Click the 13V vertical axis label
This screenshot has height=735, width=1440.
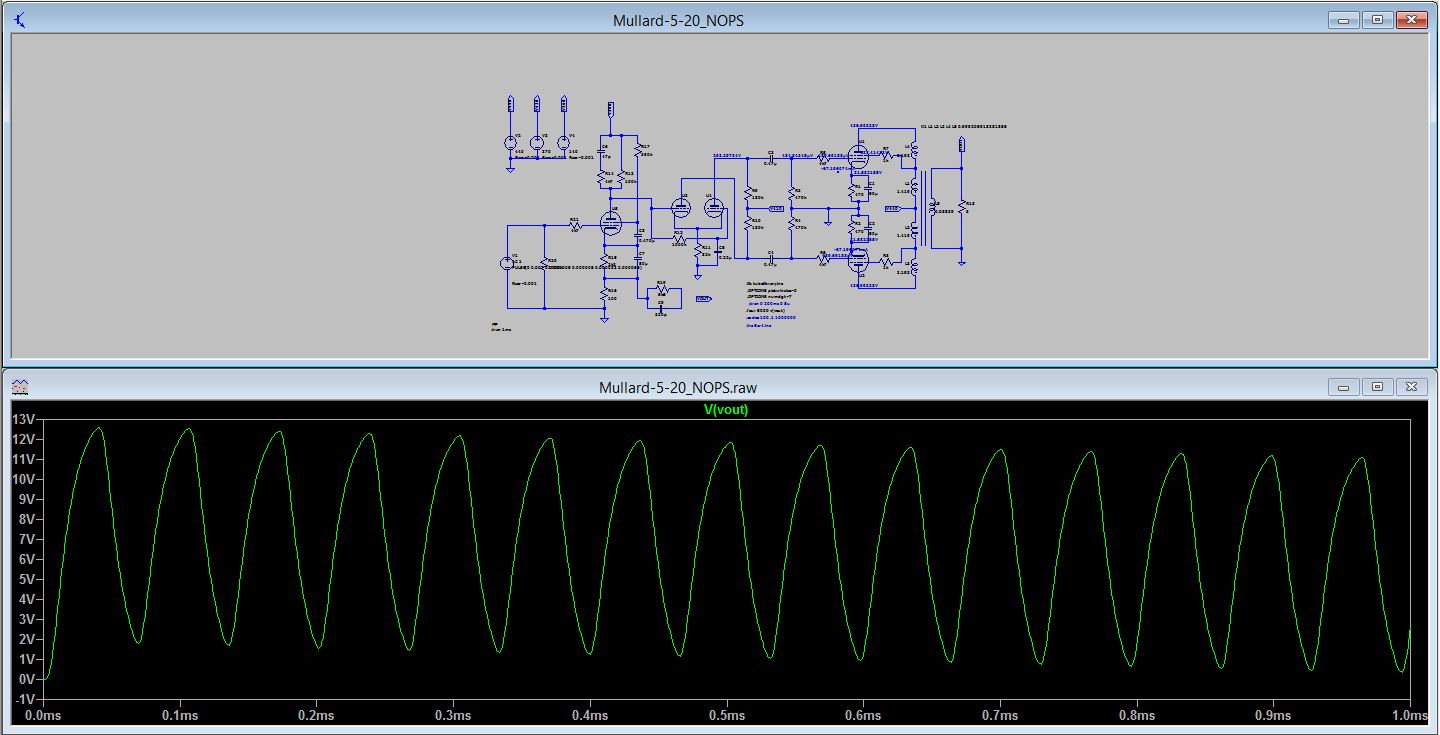point(24,419)
